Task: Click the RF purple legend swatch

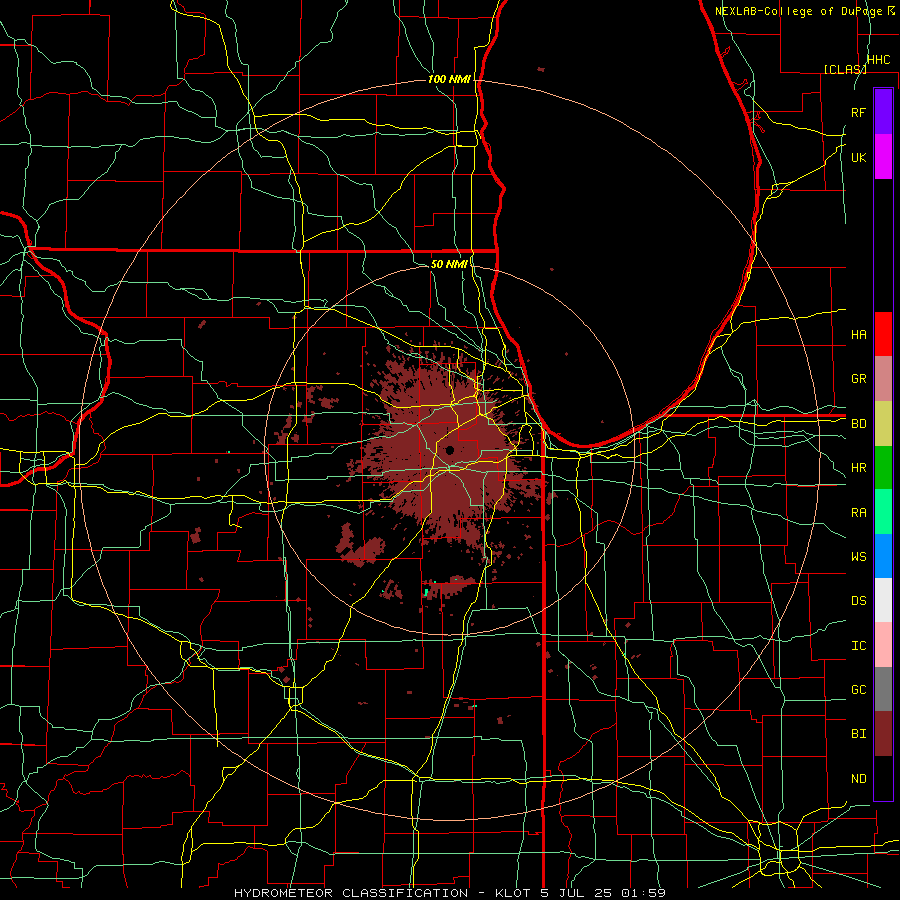Action: point(883,112)
